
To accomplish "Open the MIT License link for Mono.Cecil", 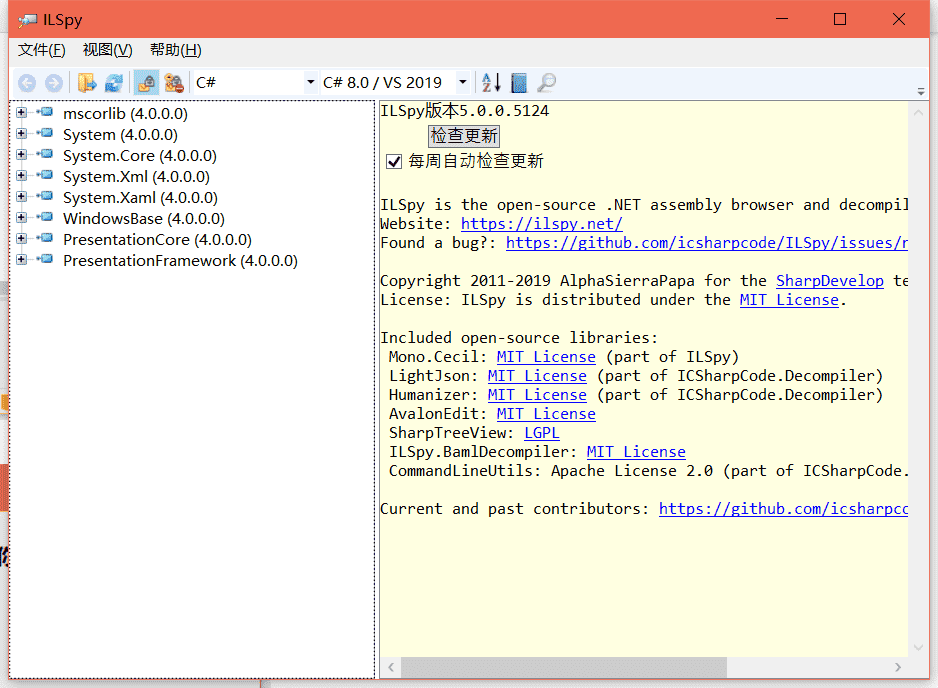I will (546, 357).
